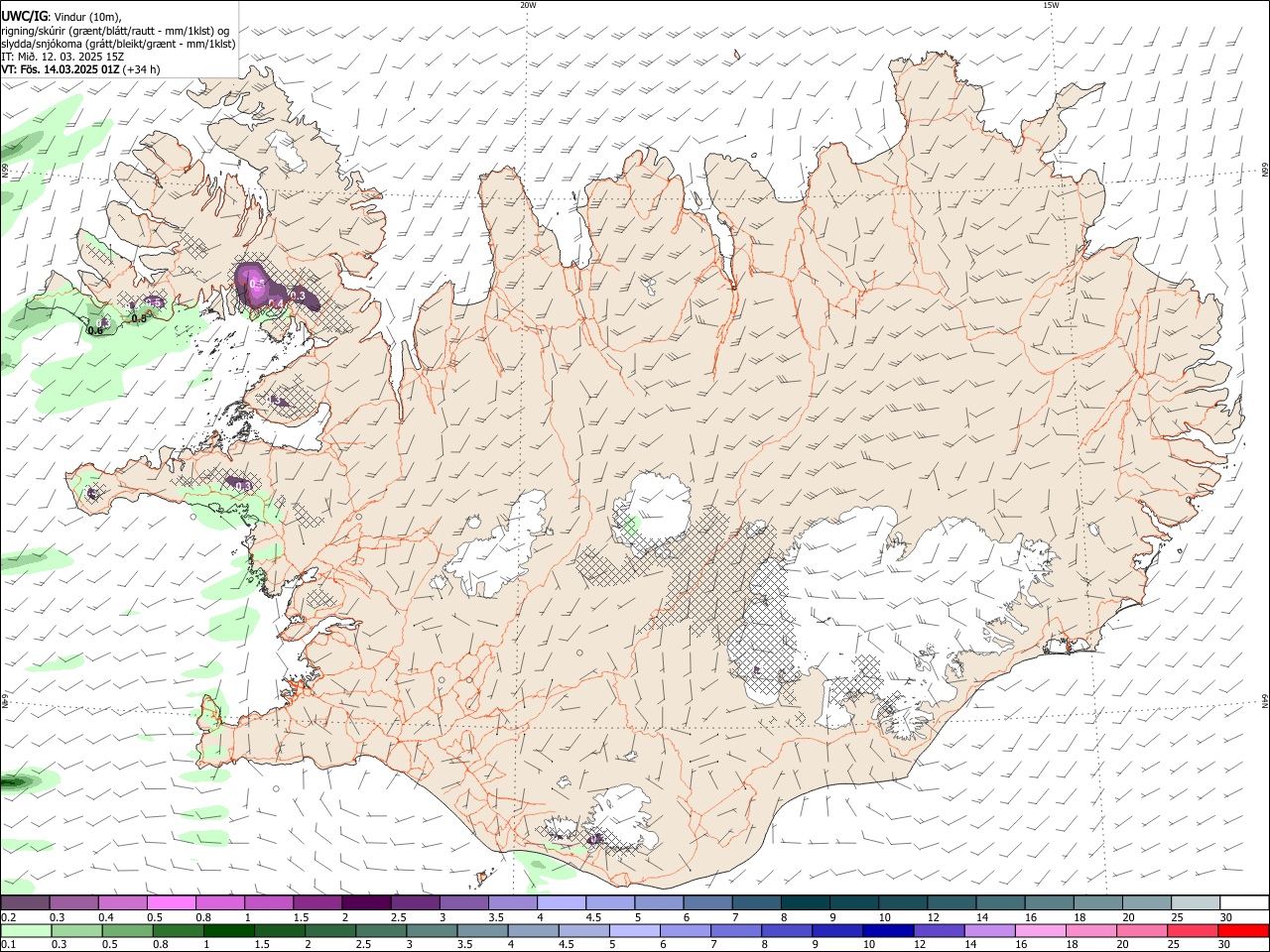Click the 'rigning/skúrir' legend description line
The height and width of the screenshot is (952, 1270).
115,30
